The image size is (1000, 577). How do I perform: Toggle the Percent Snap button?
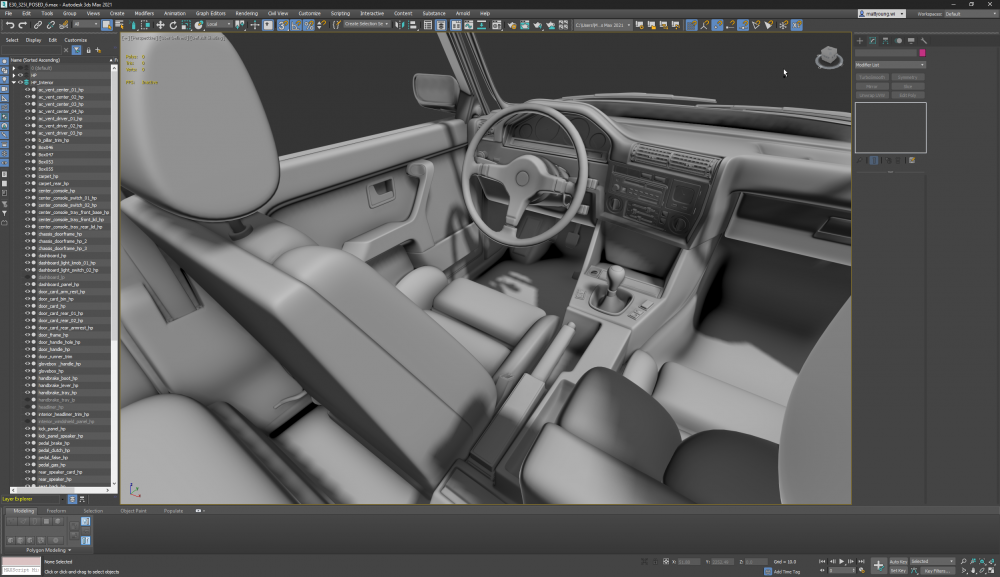tap(309, 25)
